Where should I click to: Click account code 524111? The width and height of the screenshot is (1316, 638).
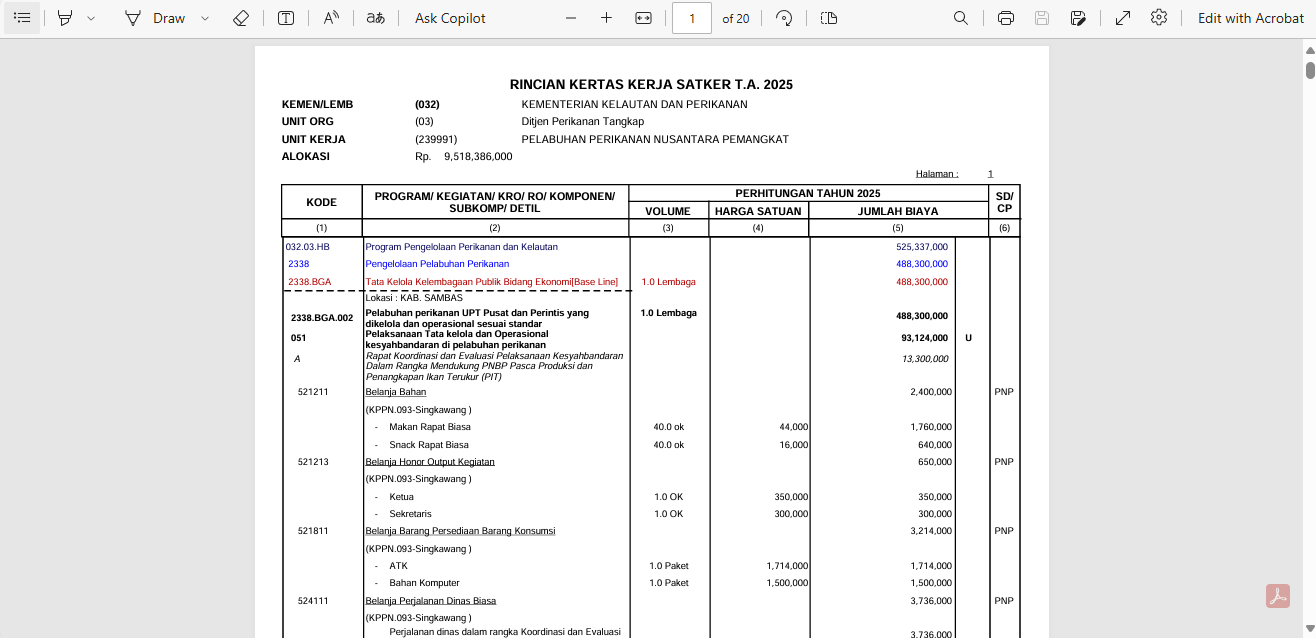tap(313, 601)
